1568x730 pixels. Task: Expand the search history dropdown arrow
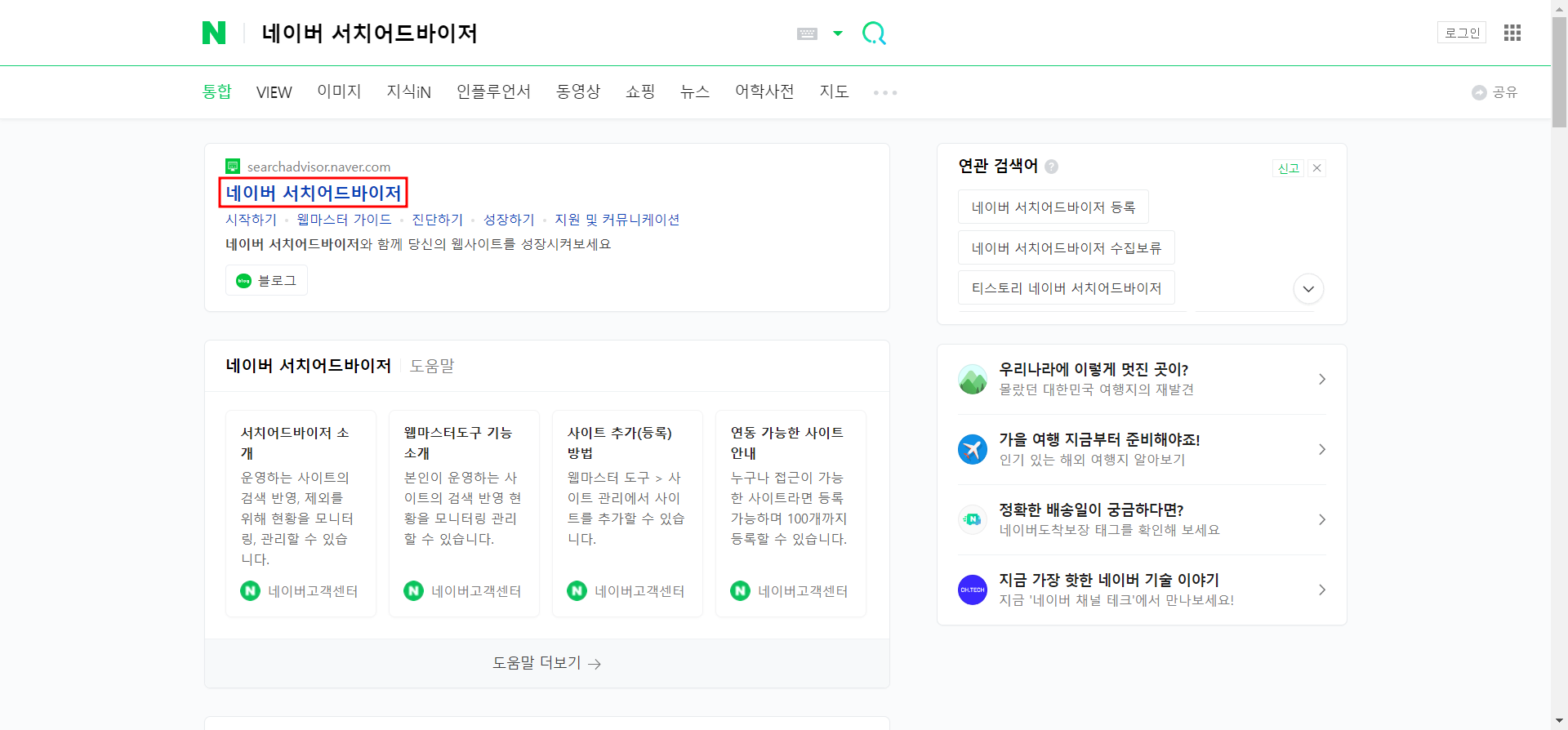pyautogui.click(x=838, y=33)
